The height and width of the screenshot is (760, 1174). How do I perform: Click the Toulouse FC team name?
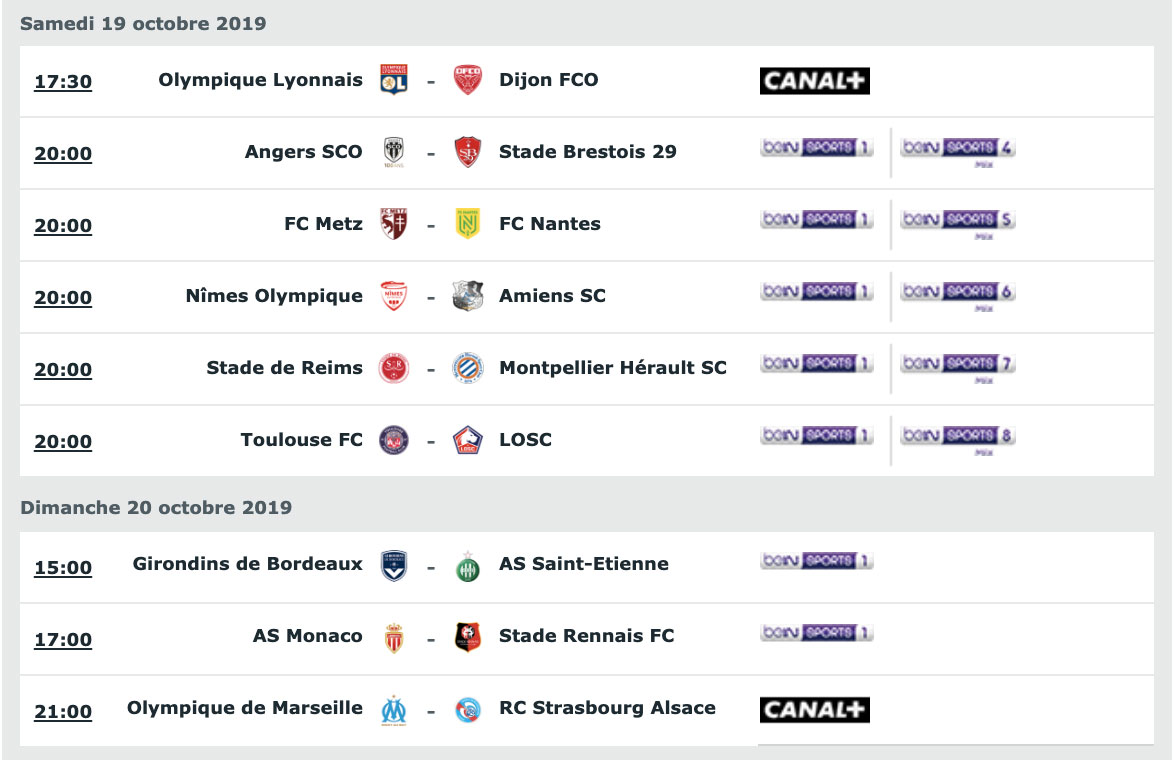point(302,440)
